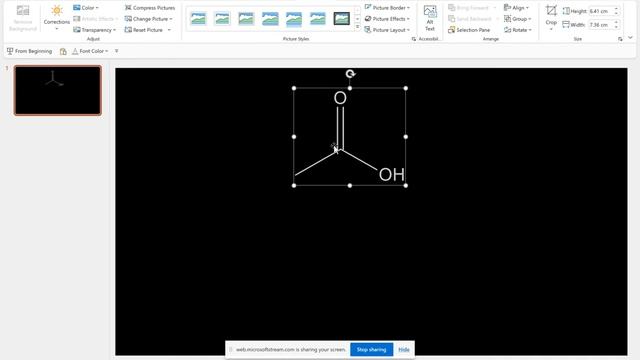Viewport: 640px width, 360px height.
Task: Apply the fourth picture style thumbnail
Action: coord(270,18)
